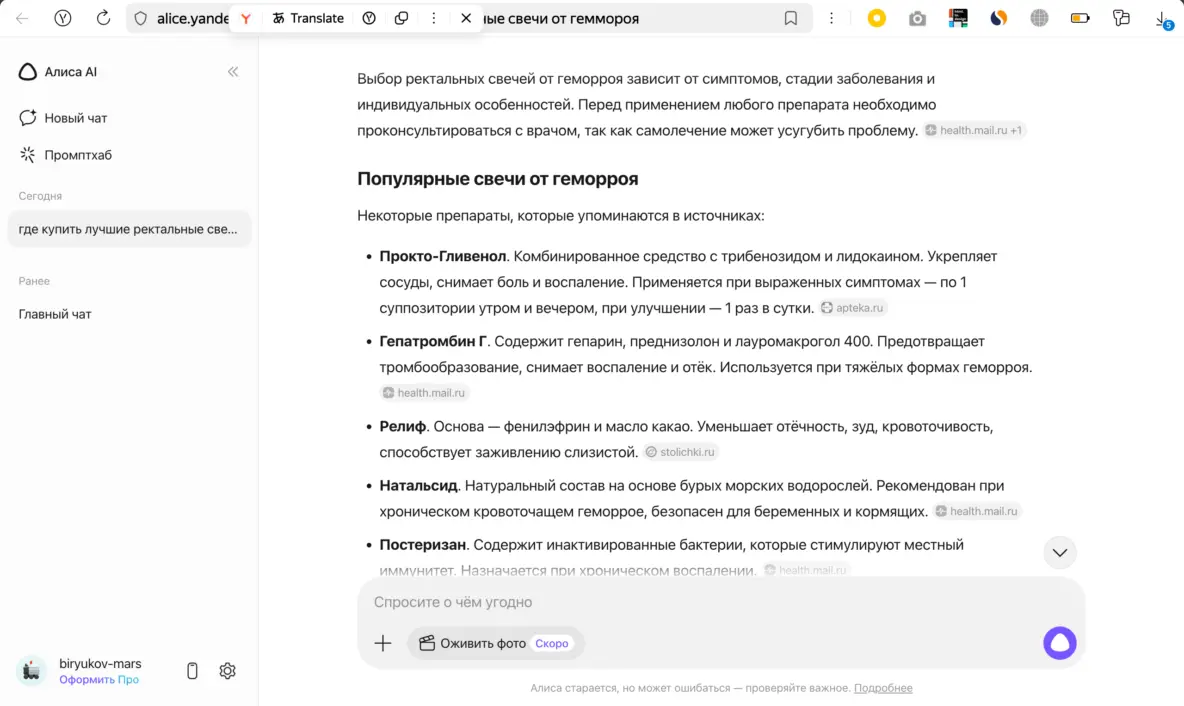Click the scroll-down chevron over the answer
Image resolution: width=1184 pixels, height=706 pixels.
1059,552
